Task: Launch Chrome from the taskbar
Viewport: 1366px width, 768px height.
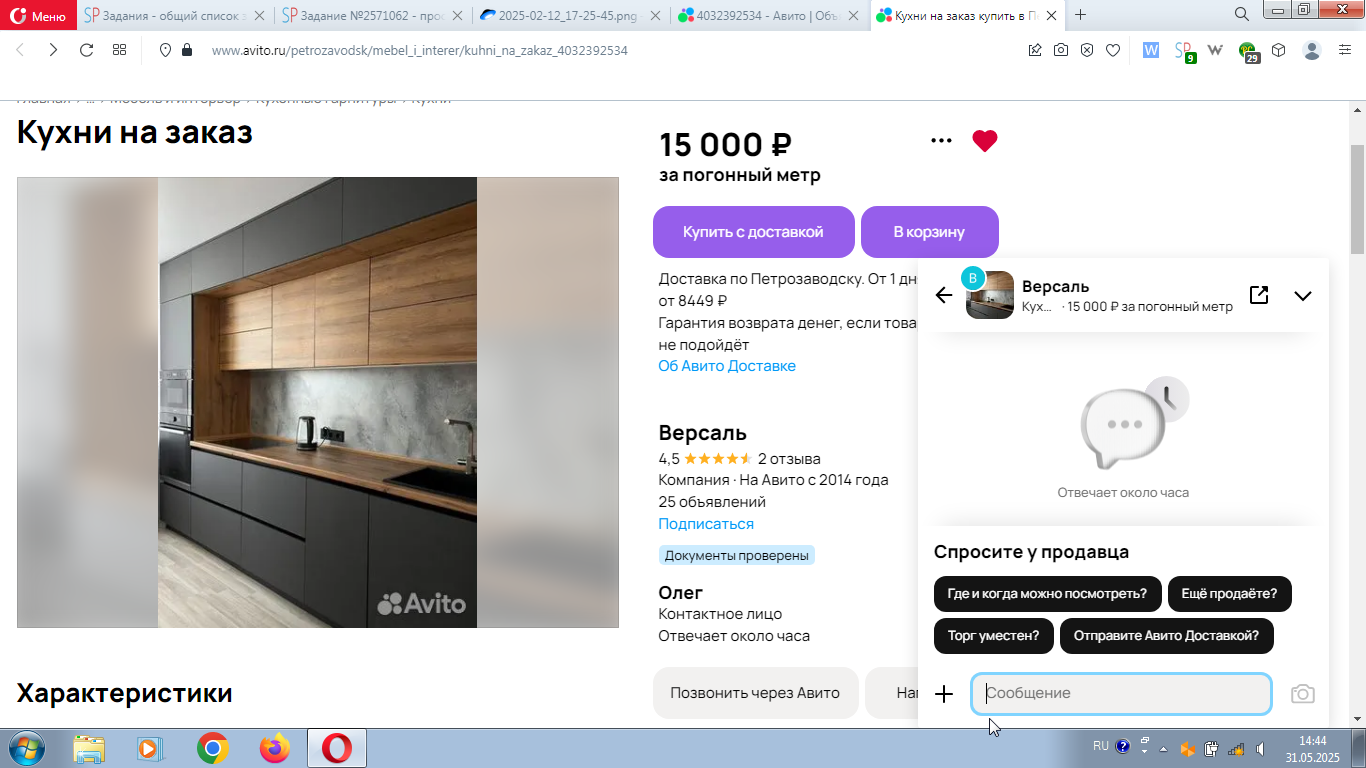Action: tap(212, 748)
